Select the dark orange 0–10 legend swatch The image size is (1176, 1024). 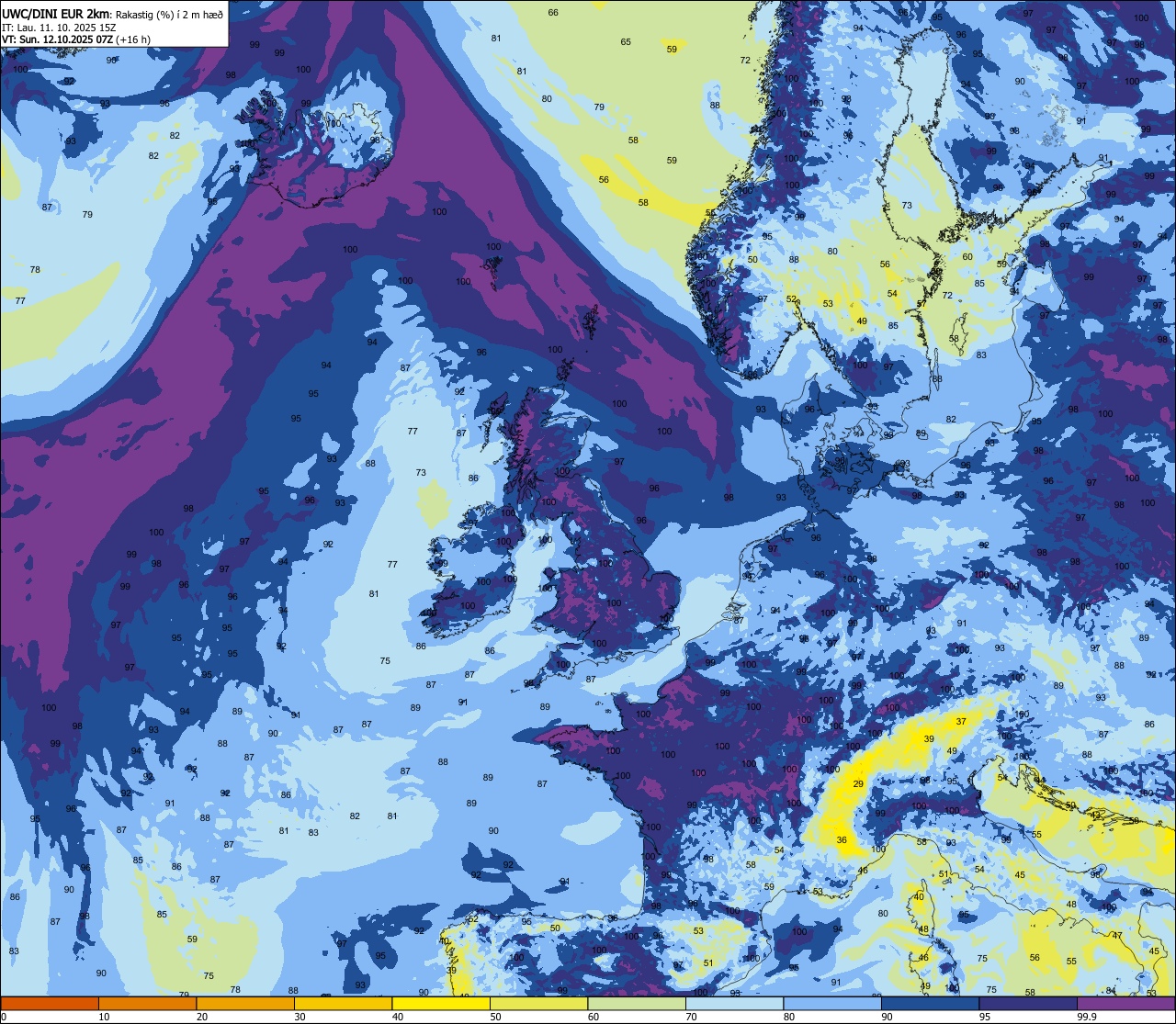coord(50,1003)
